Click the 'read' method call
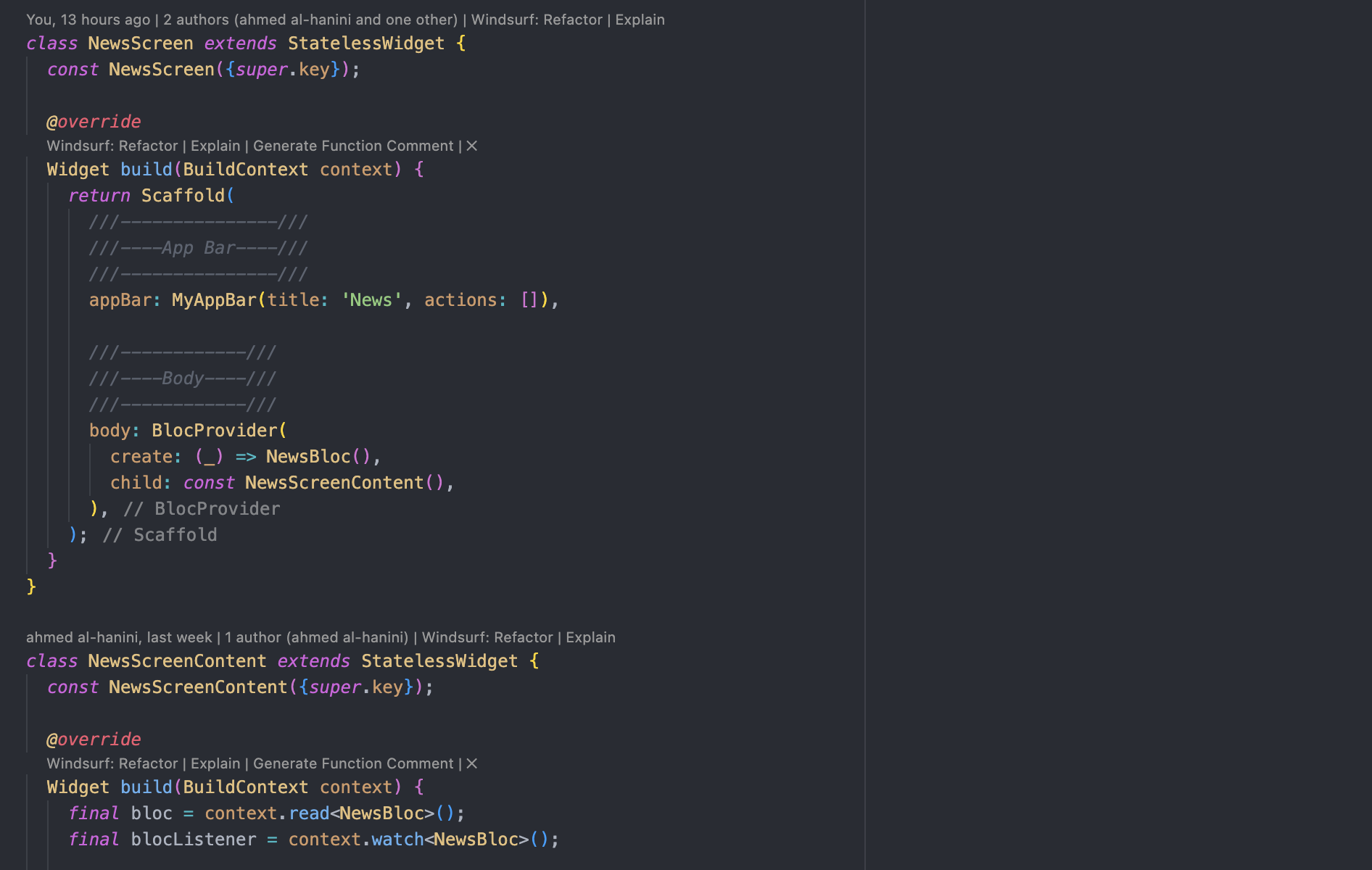This screenshot has height=870, width=1372. [309, 813]
